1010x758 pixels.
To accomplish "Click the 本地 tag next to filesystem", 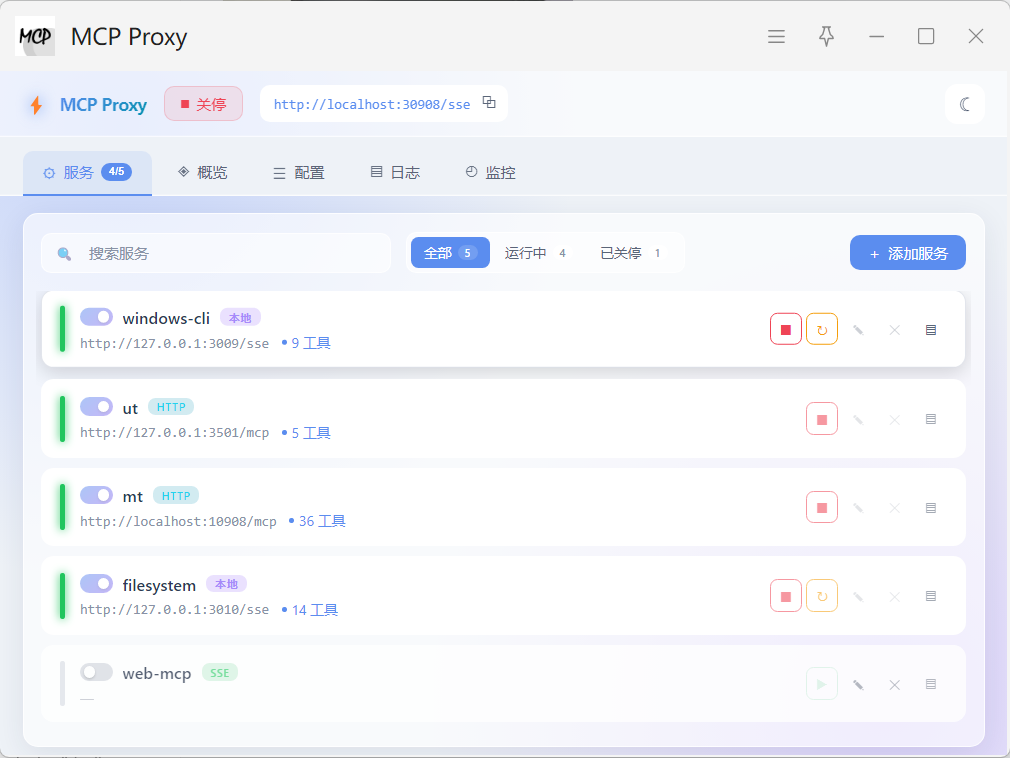I will pos(226,584).
